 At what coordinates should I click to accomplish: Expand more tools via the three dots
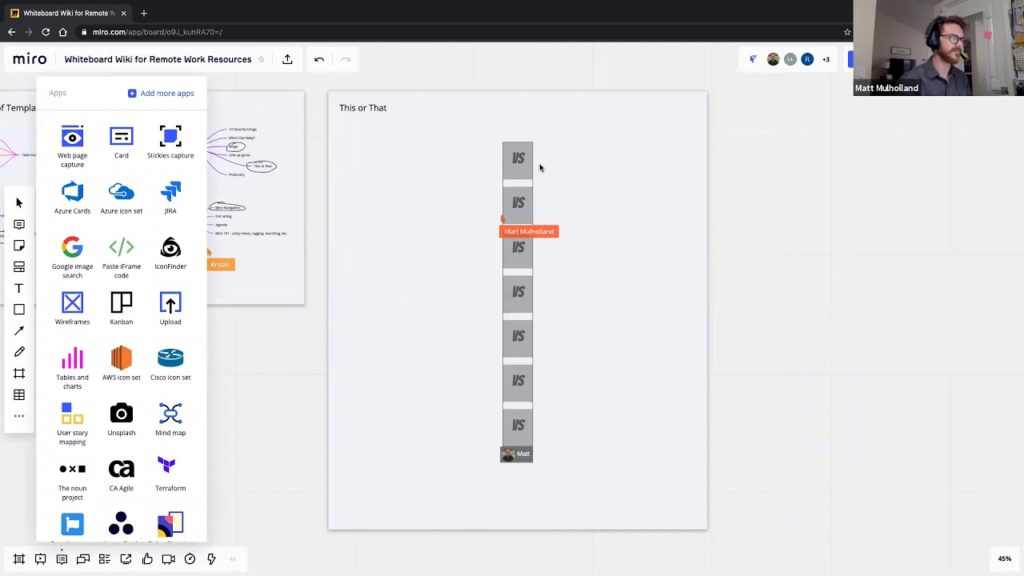(x=19, y=416)
